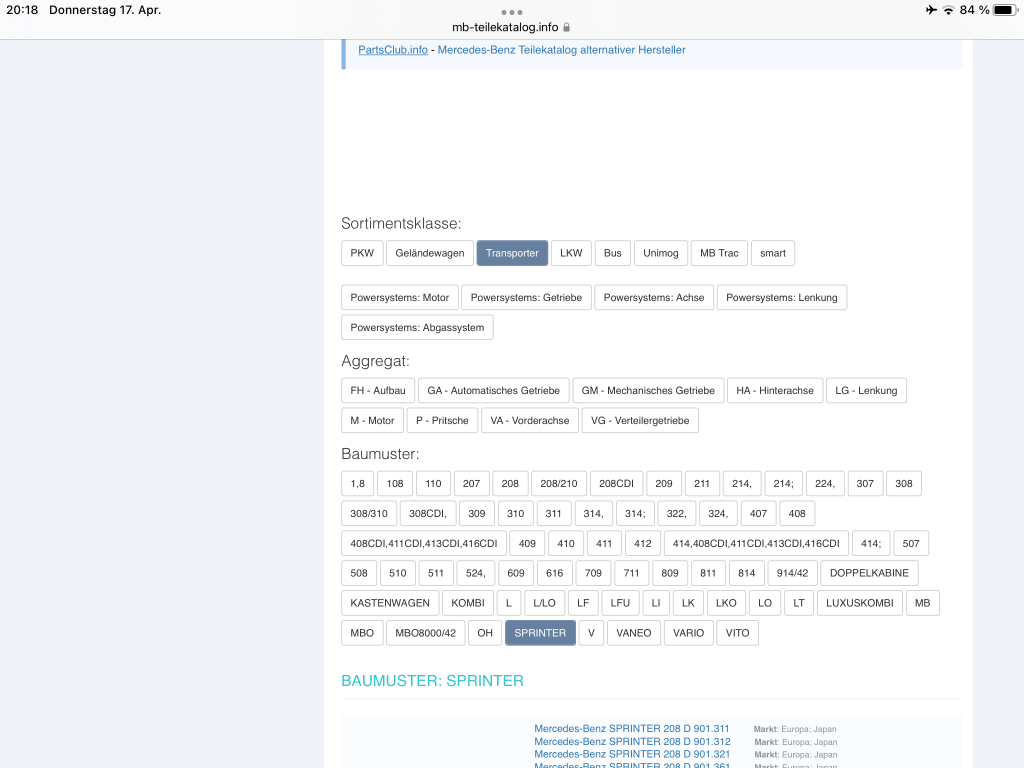The height and width of the screenshot is (768, 1024).
Task: Pick the HA - Hinterachse aggregate
Action: click(x=775, y=390)
